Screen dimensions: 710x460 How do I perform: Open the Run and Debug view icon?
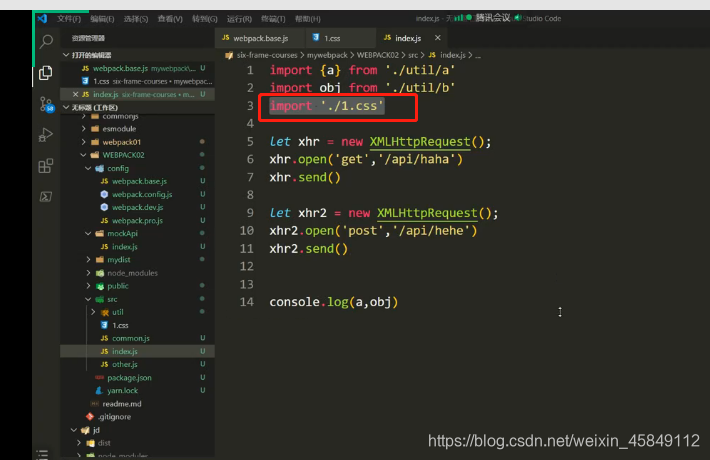pyautogui.click(x=45, y=135)
